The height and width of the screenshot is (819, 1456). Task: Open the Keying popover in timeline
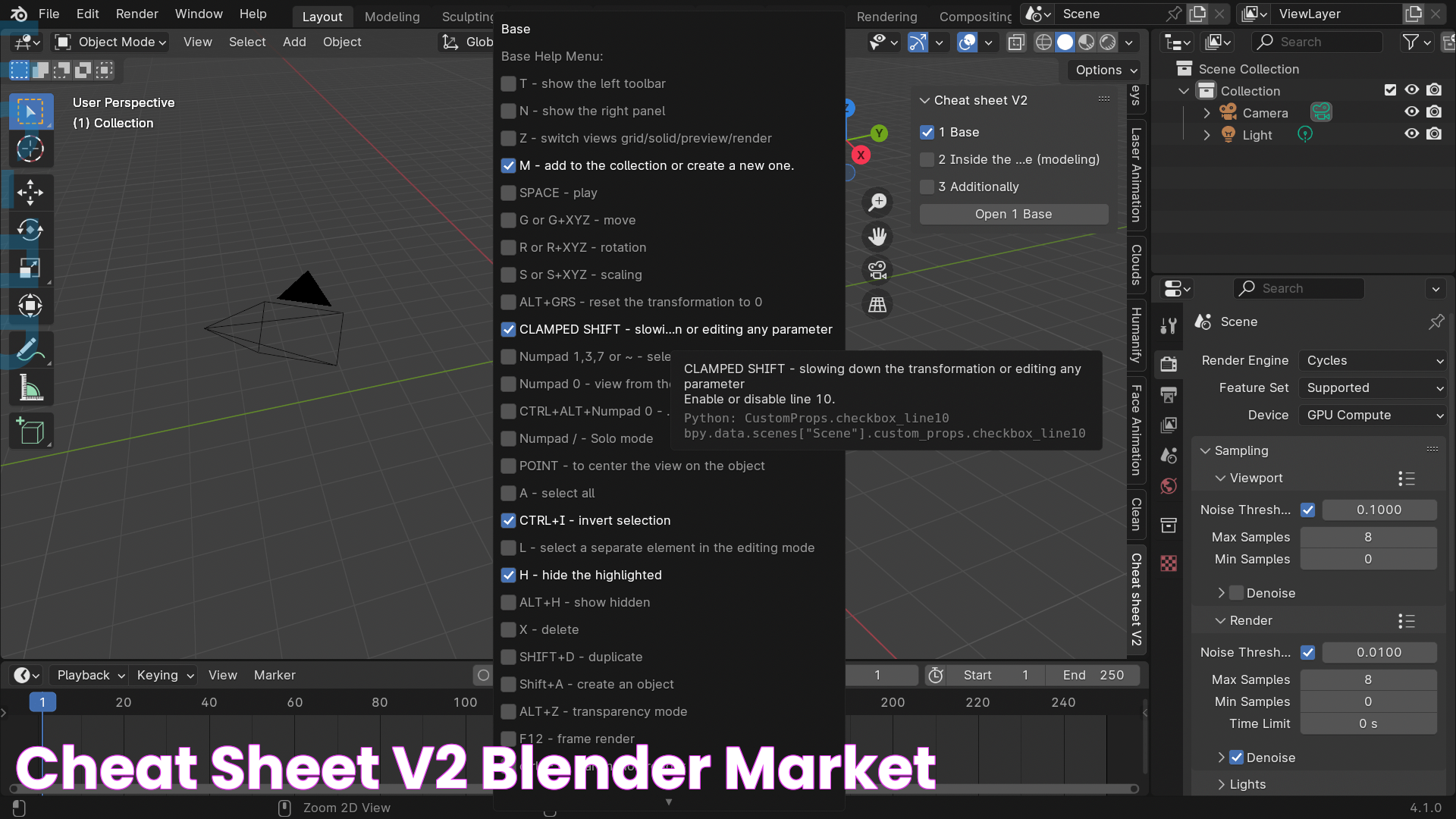165,676
